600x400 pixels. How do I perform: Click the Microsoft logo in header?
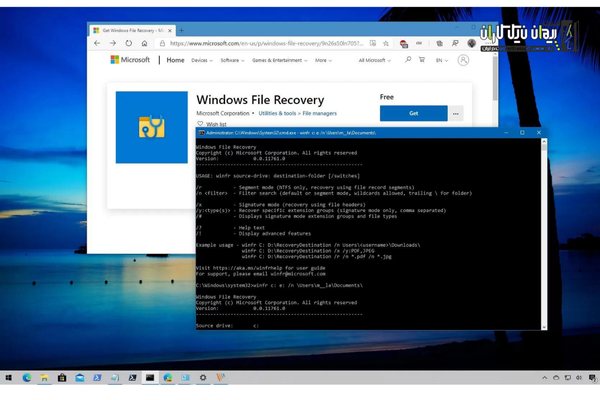click(129, 60)
